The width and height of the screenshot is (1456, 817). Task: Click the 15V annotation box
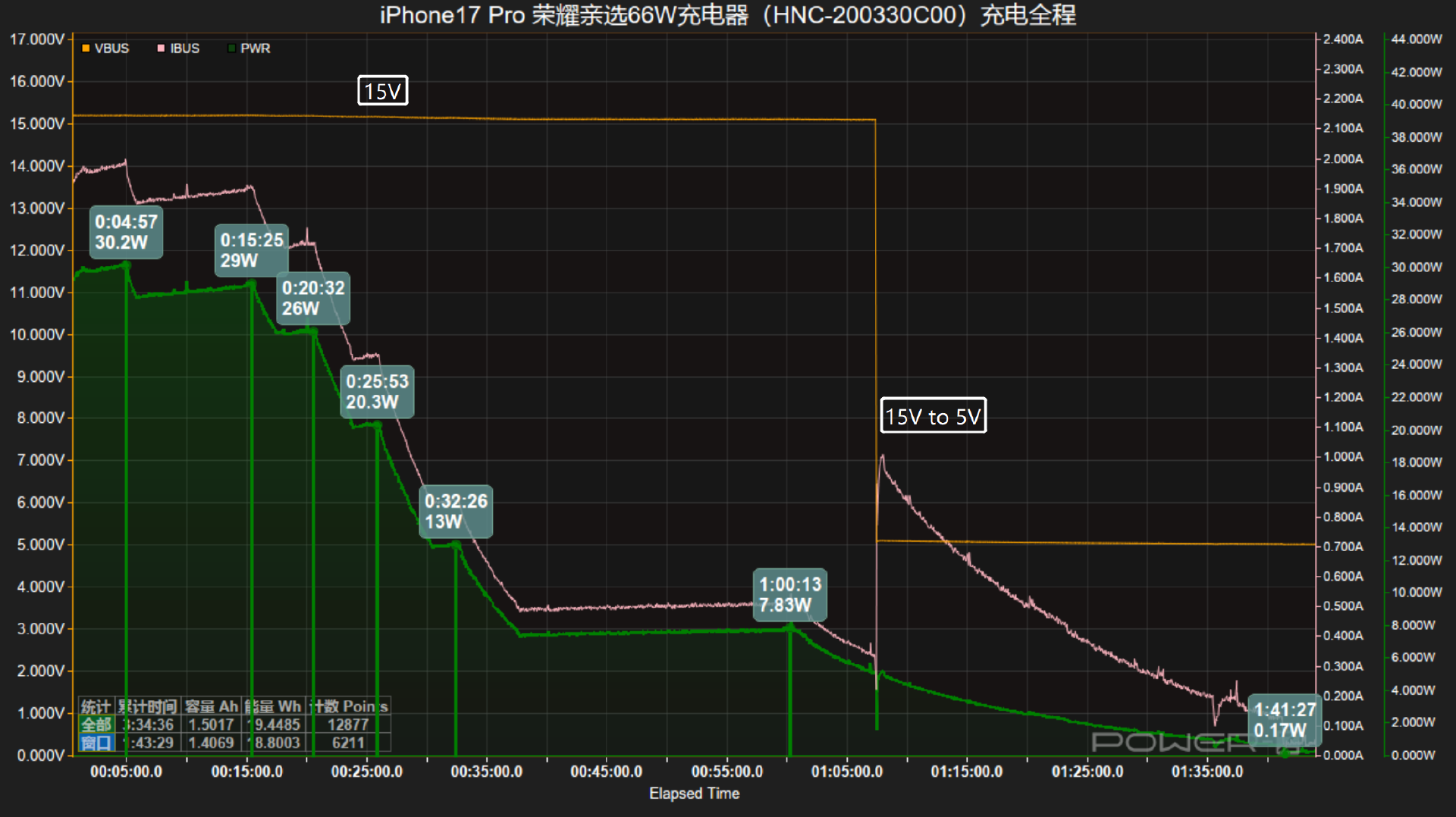click(x=383, y=91)
